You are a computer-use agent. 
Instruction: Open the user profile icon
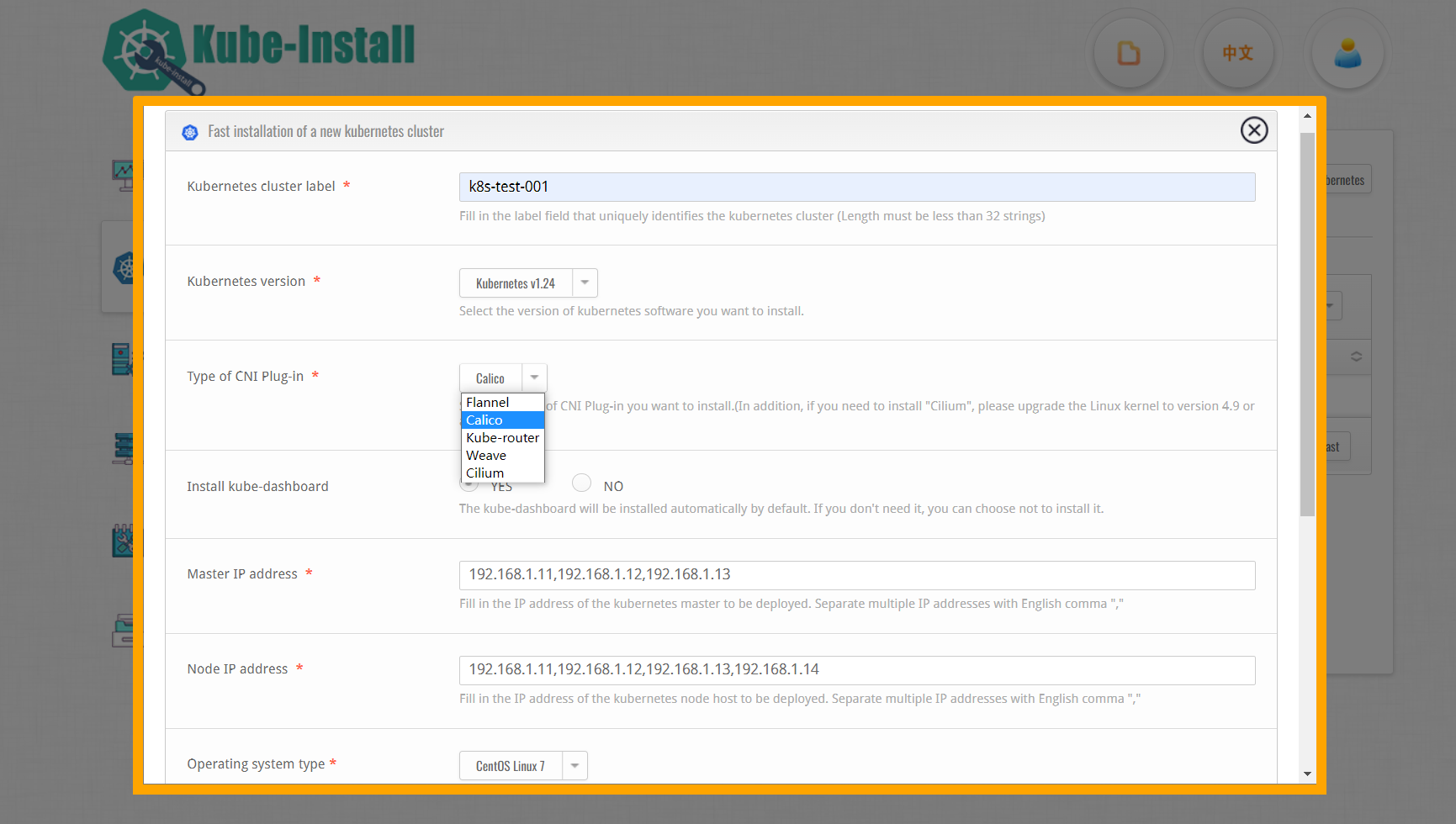[x=1347, y=53]
